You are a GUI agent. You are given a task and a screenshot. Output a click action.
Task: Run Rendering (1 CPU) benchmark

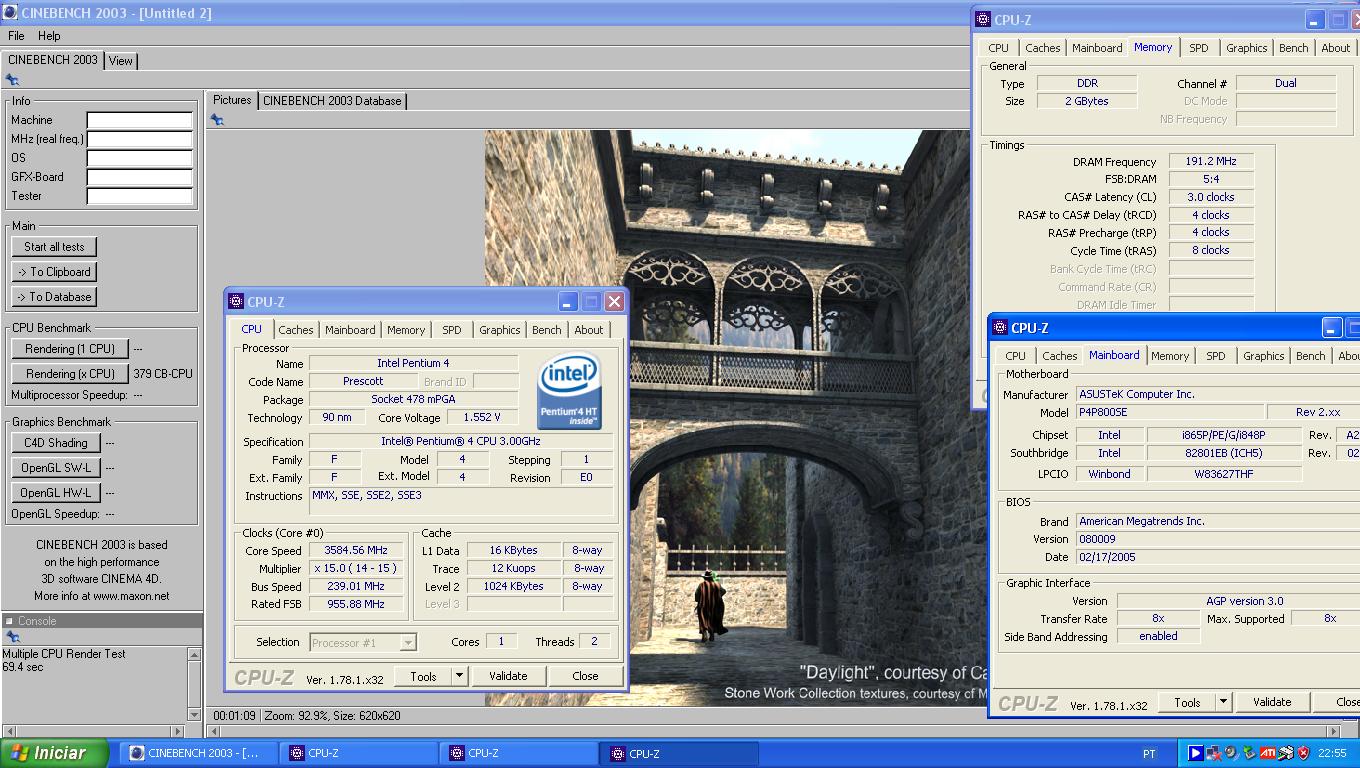(70, 349)
